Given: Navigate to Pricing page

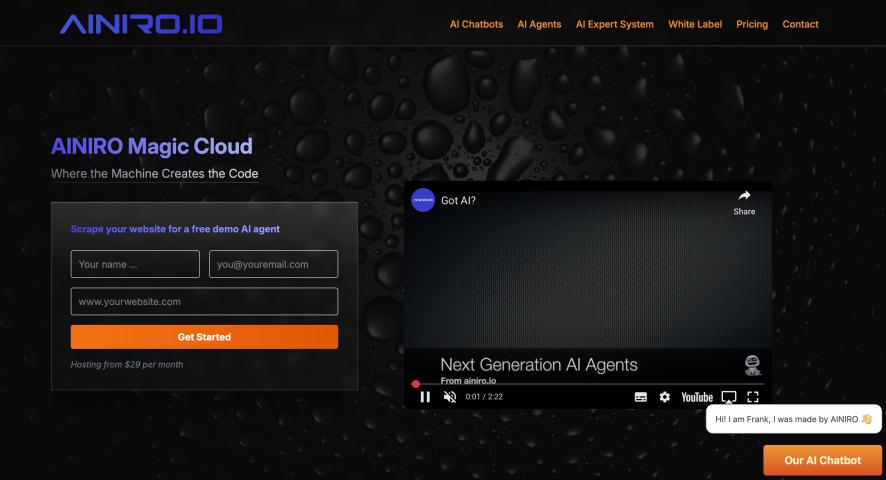Looking at the screenshot, I should point(752,24).
